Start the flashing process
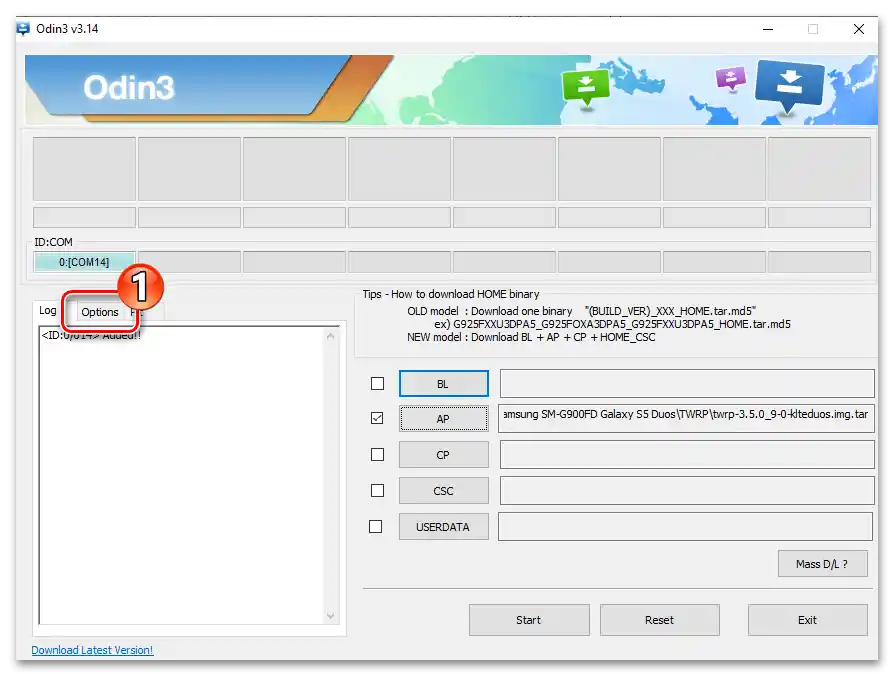 (529, 620)
